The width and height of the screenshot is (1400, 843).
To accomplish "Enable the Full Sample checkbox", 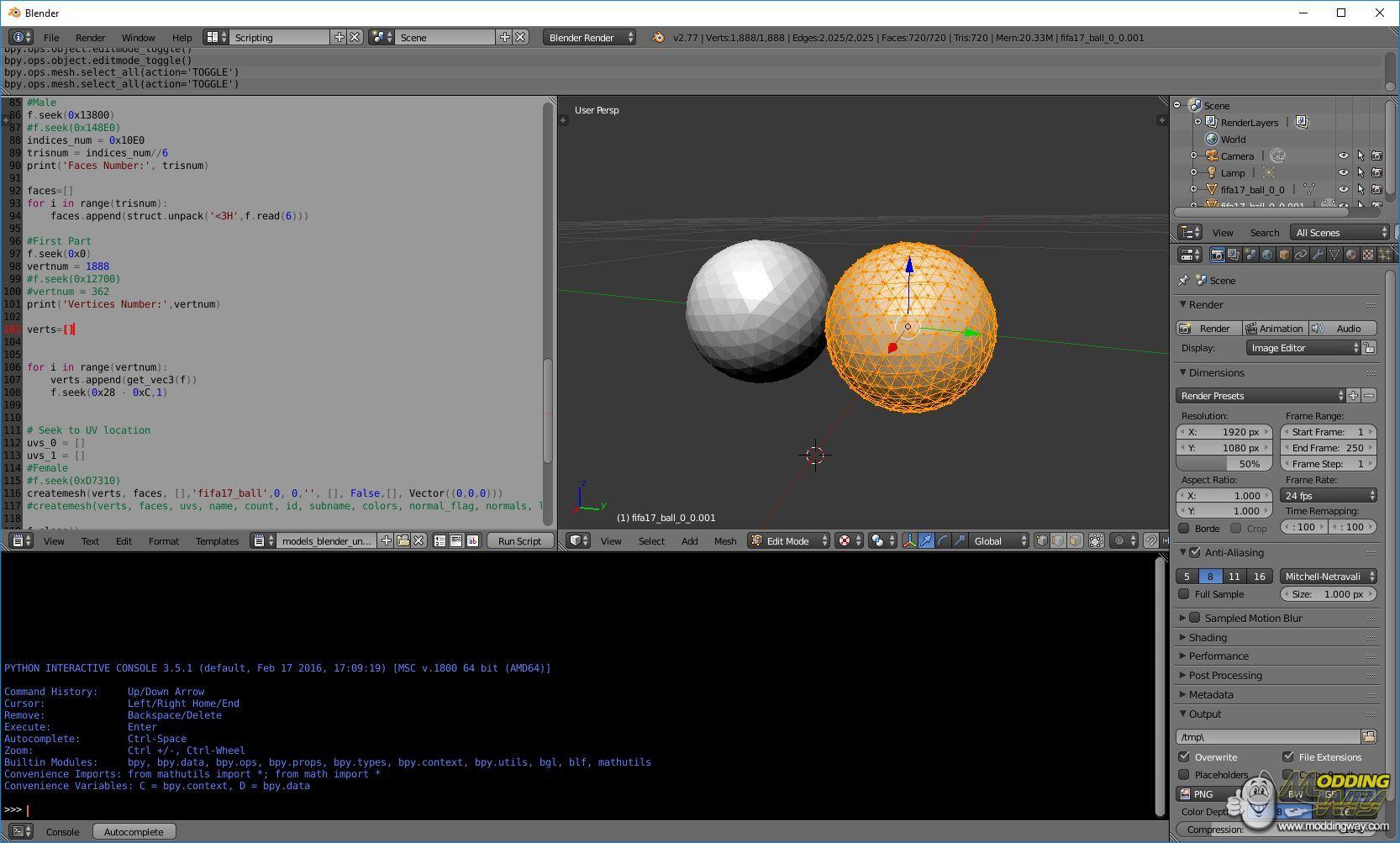I will [1185, 594].
